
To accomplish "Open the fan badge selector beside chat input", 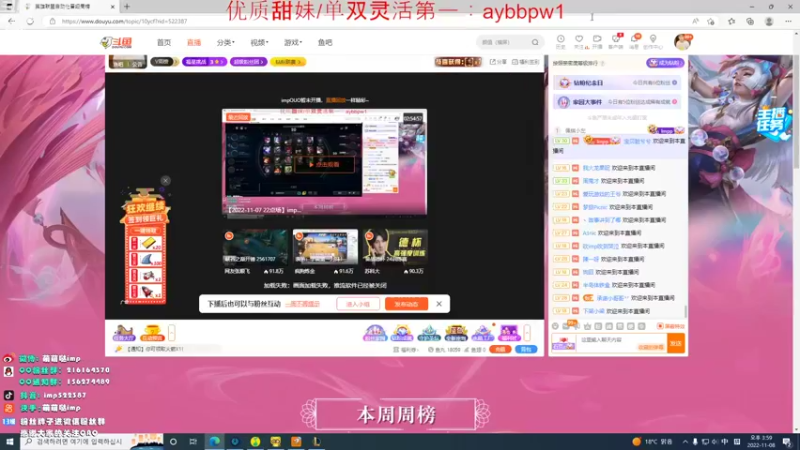I will point(564,343).
